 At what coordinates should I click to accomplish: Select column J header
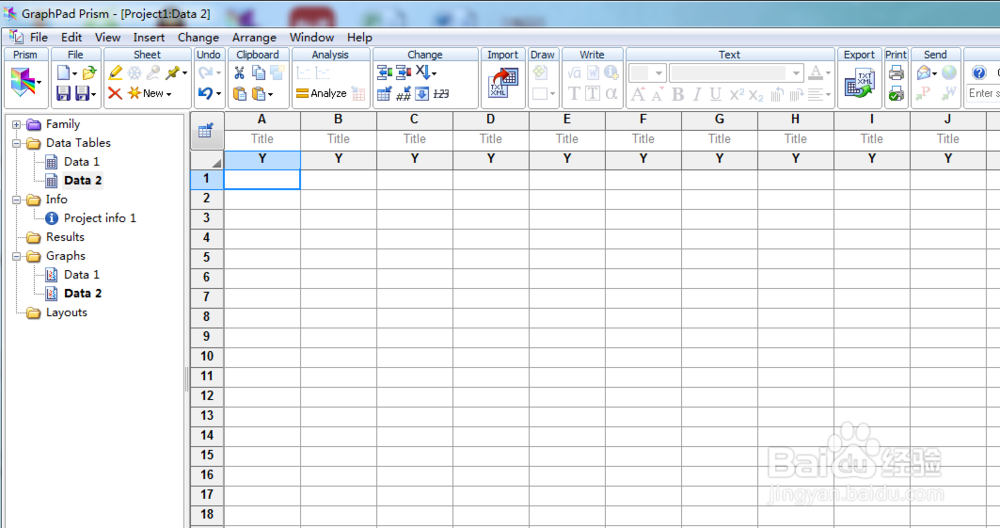point(948,119)
